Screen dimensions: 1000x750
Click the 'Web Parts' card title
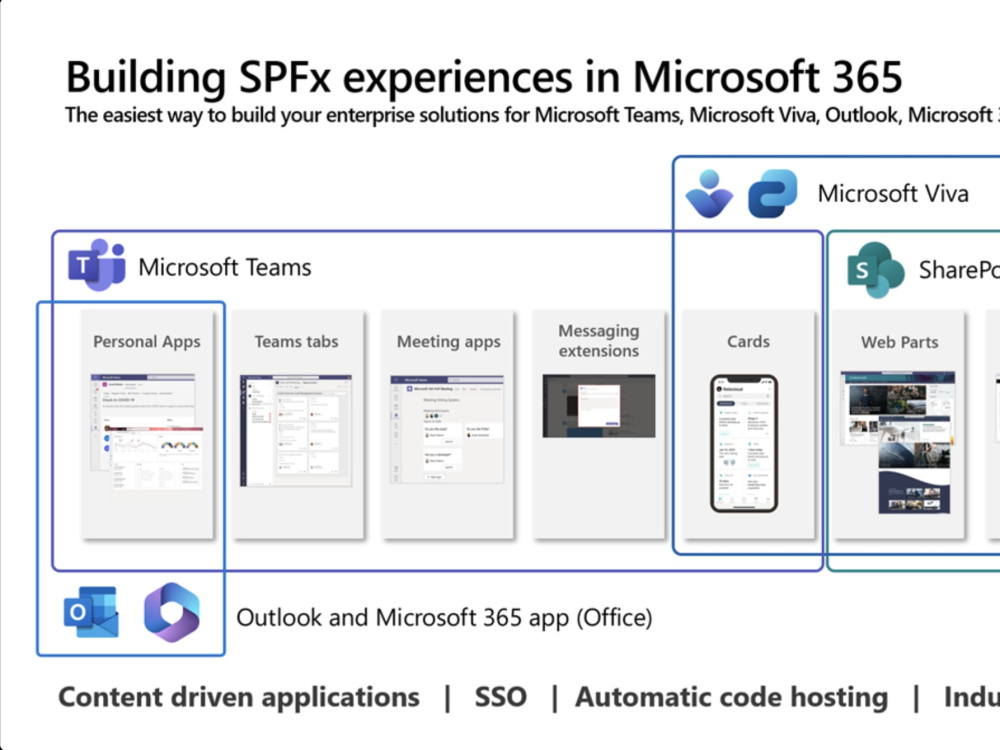click(x=899, y=342)
